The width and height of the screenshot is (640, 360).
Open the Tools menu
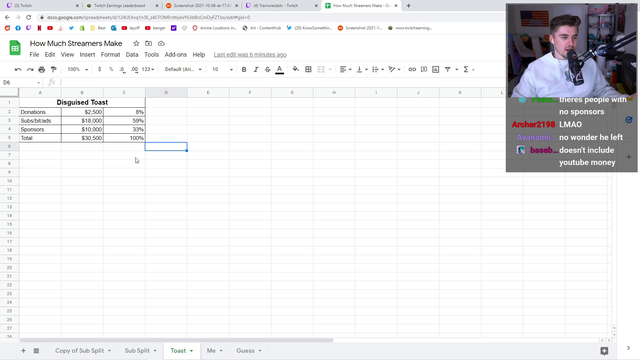151,55
